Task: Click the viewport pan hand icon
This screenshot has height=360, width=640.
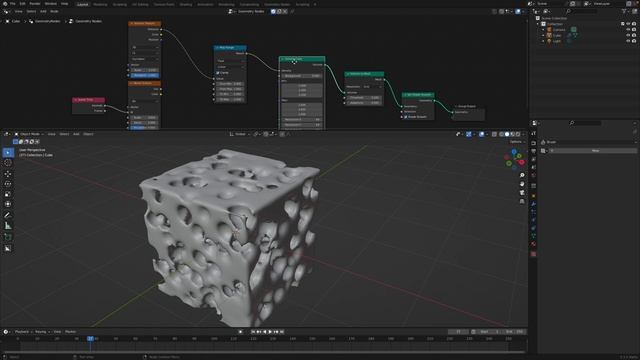Action: 522,184
